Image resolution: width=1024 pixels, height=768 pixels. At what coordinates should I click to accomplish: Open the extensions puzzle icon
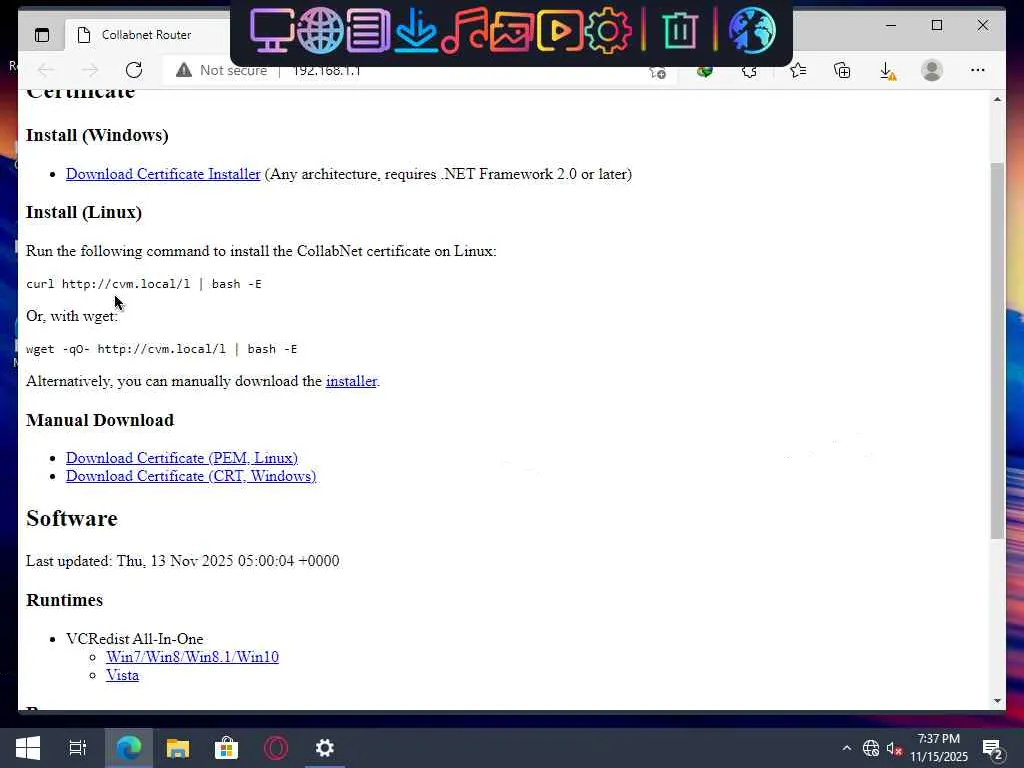pyautogui.click(x=750, y=71)
